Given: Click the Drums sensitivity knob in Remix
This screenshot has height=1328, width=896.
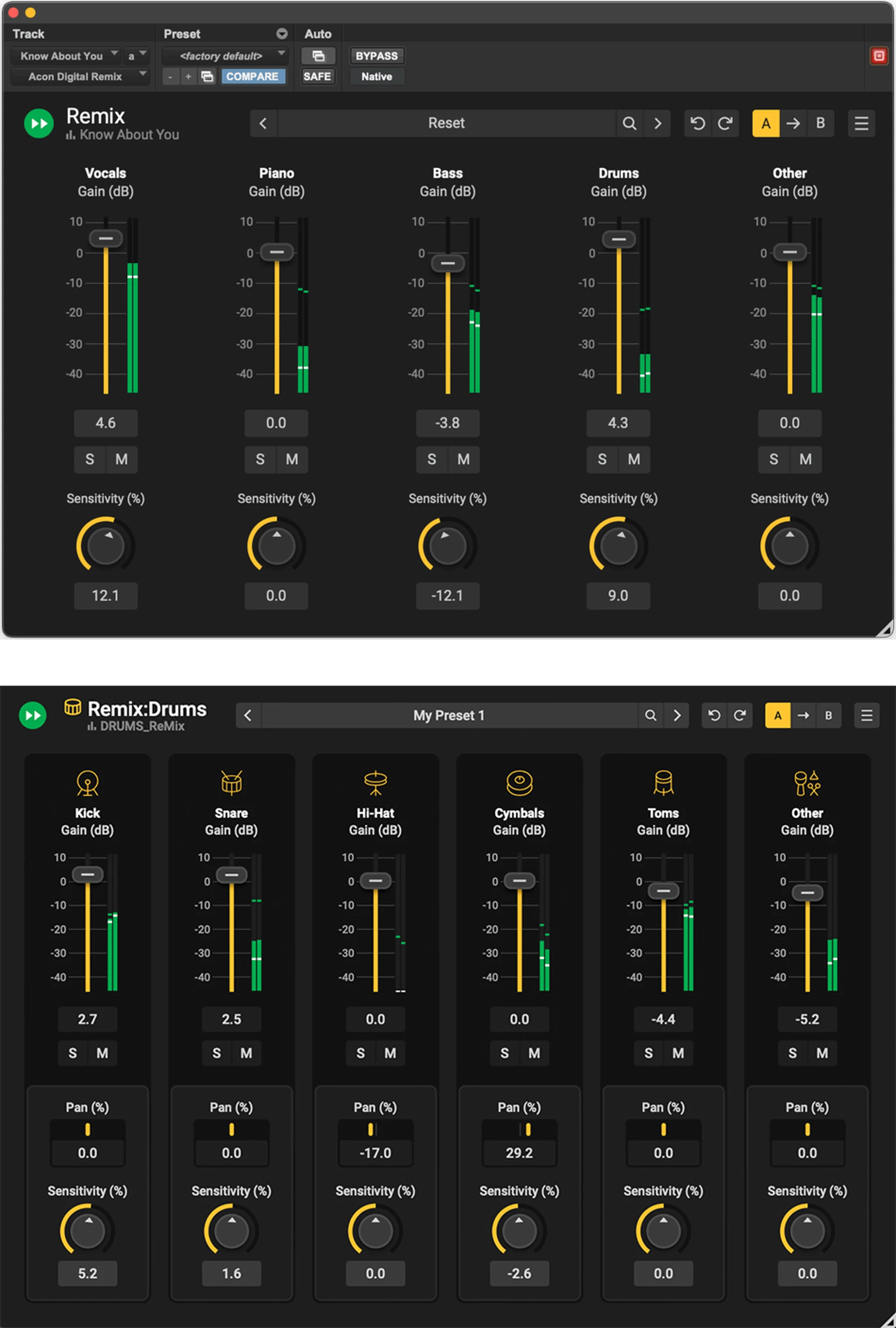Looking at the screenshot, I should coord(618,546).
